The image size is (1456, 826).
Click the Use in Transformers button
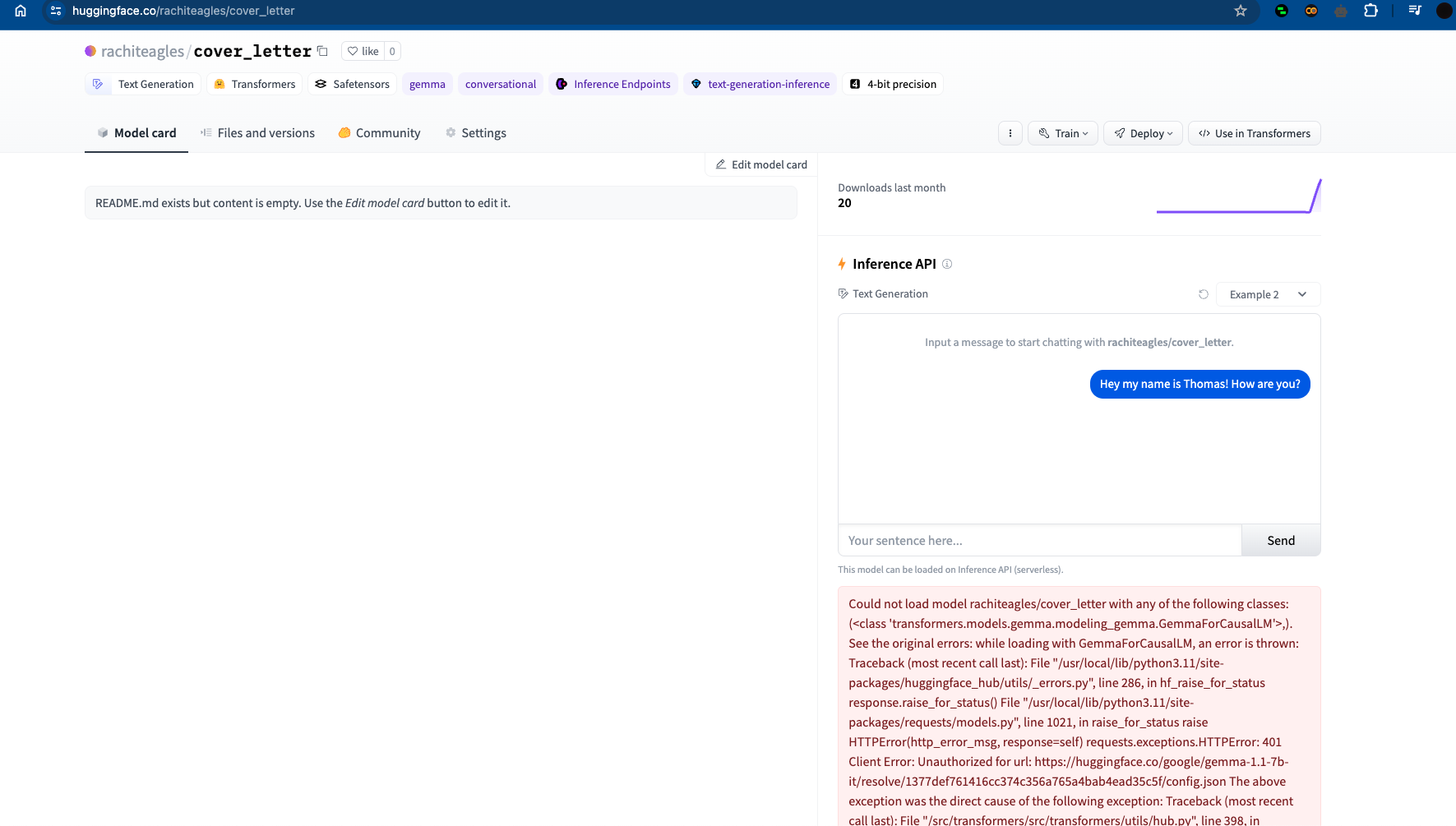point(1254,133)
